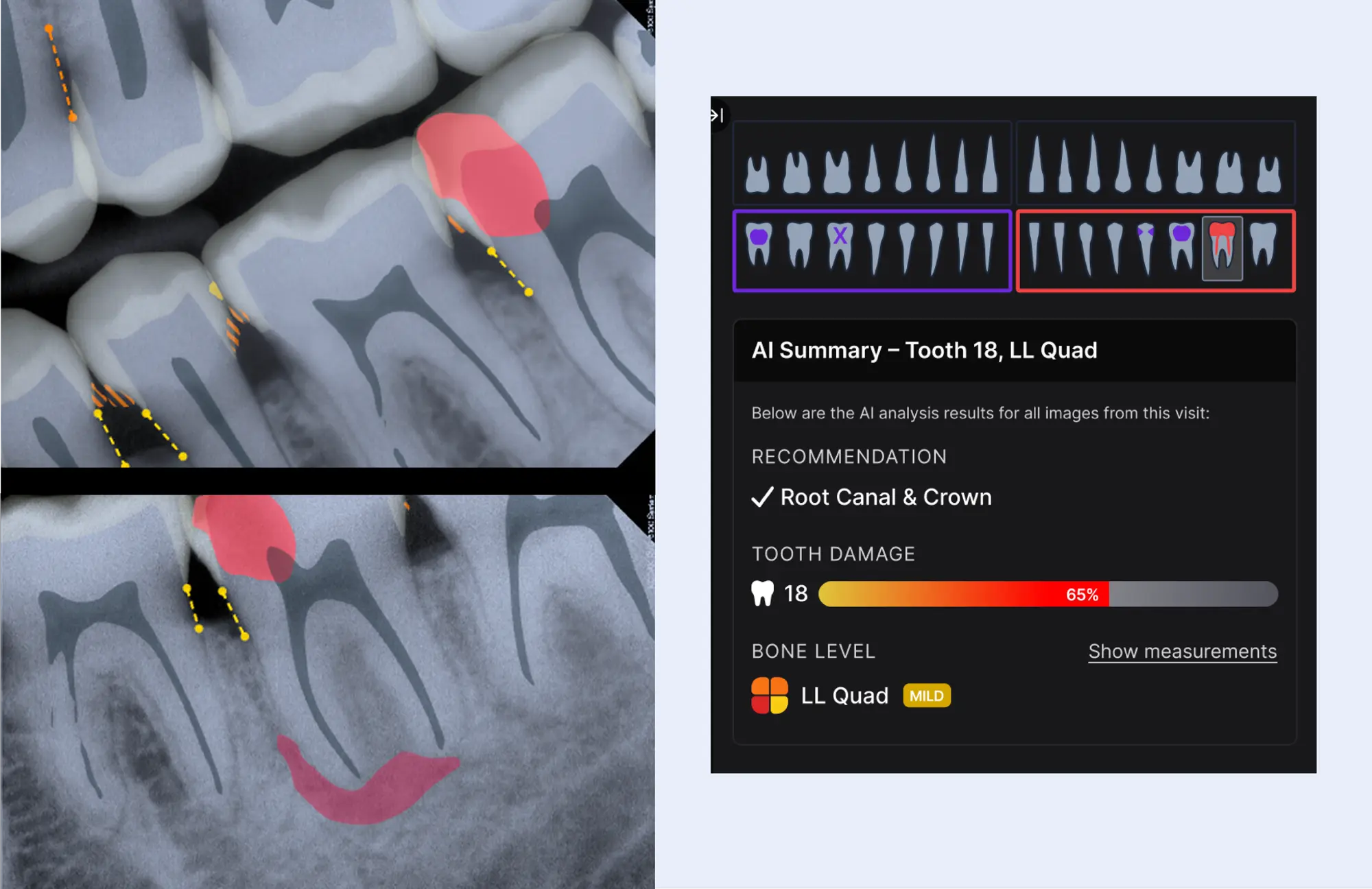1372x889 pixels.
Task: Select the last lower molar after tooth 18
Action: tap(1263, 244)
